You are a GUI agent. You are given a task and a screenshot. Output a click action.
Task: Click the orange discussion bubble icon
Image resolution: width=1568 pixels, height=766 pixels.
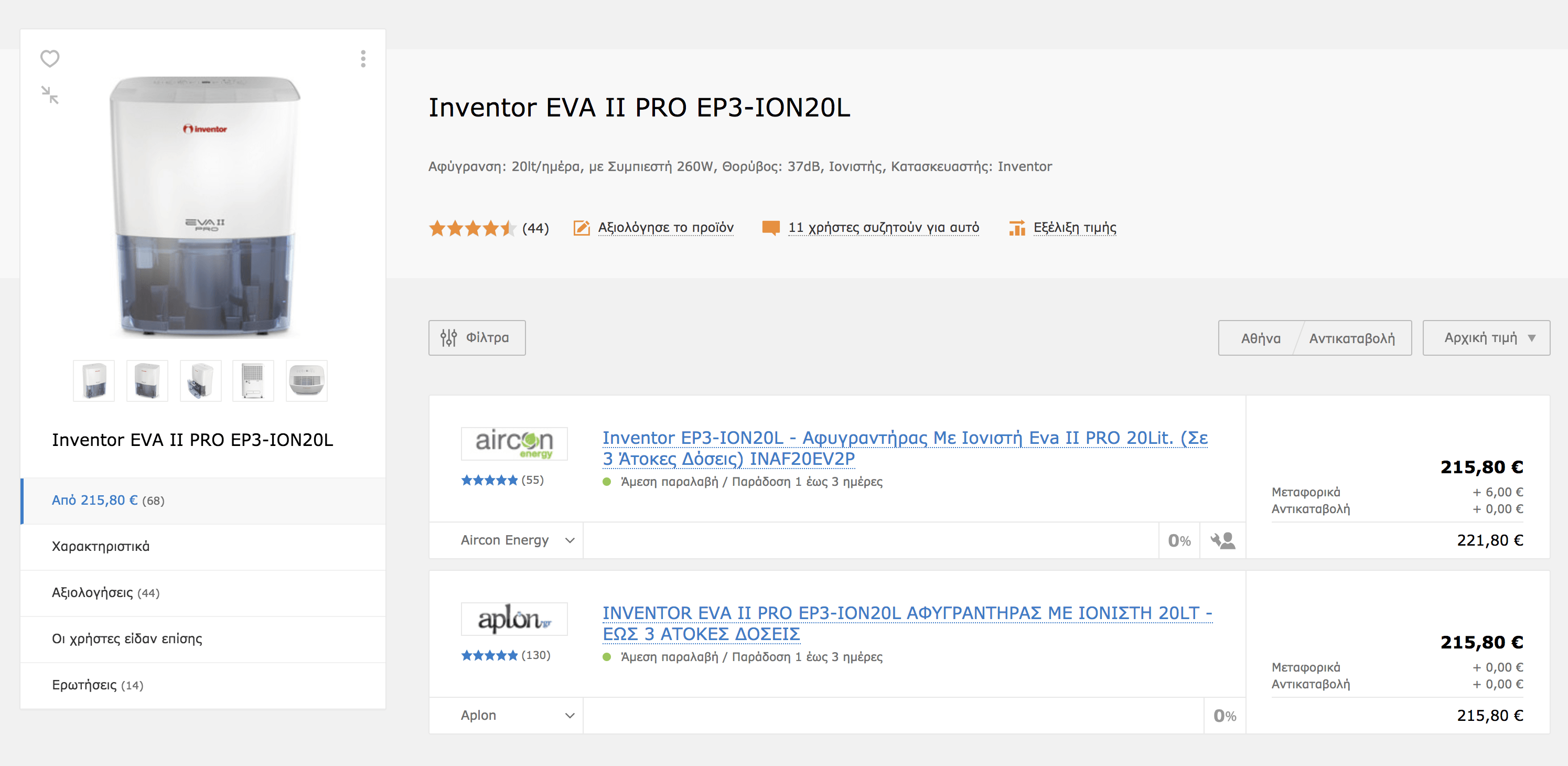point(770,228)
